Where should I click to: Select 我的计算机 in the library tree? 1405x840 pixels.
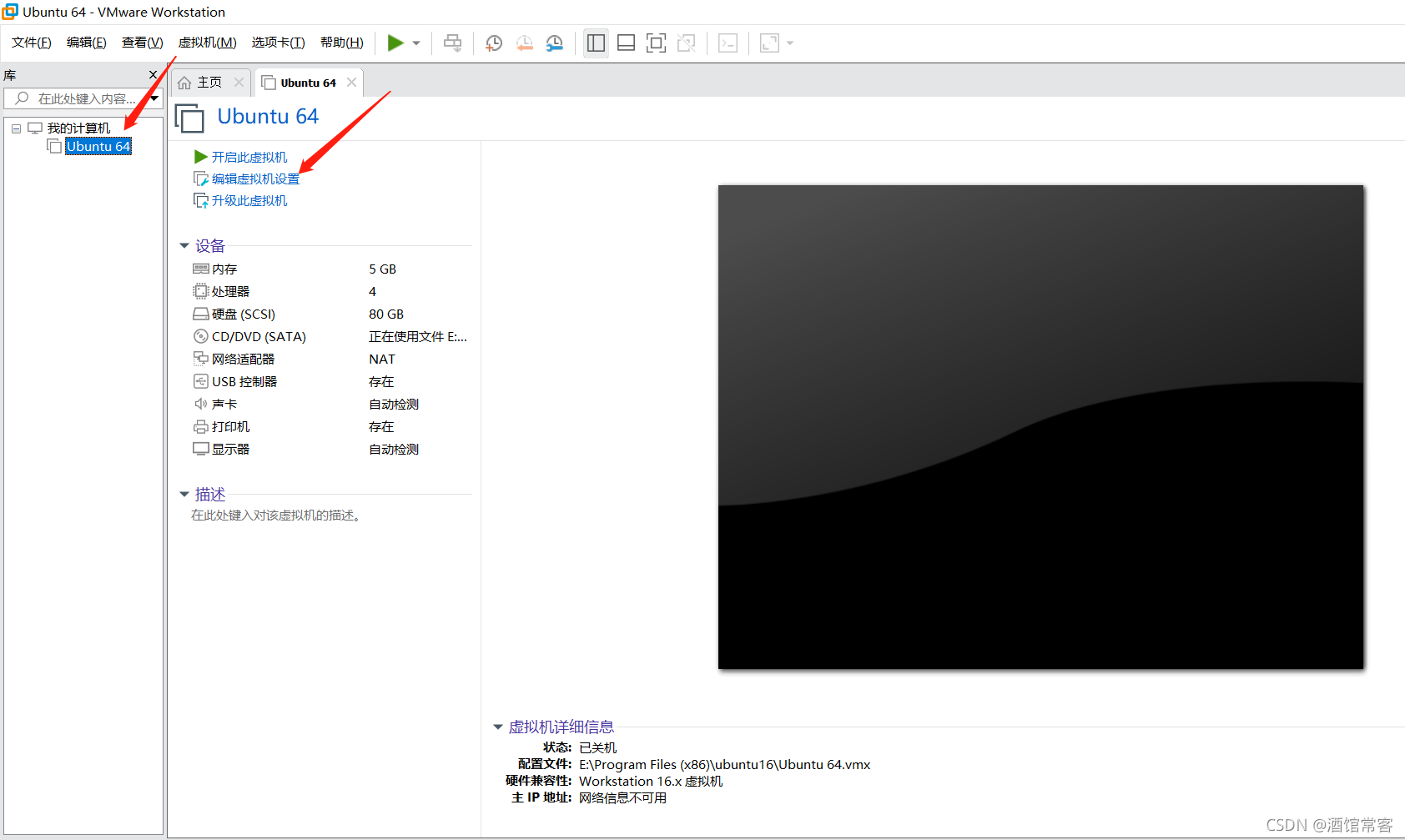[x=78, y=128]
